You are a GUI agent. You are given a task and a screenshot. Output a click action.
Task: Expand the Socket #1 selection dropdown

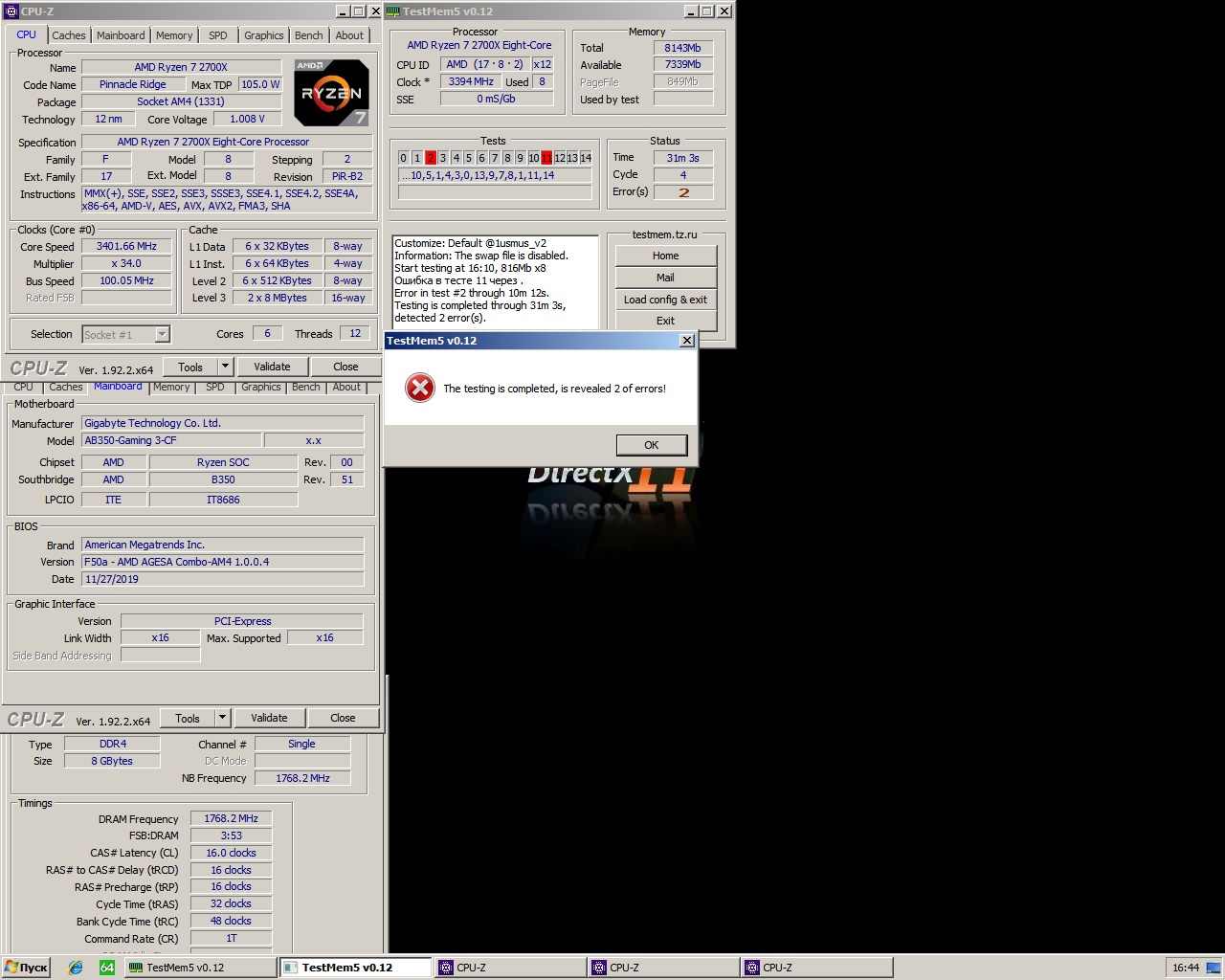point(162,334)
